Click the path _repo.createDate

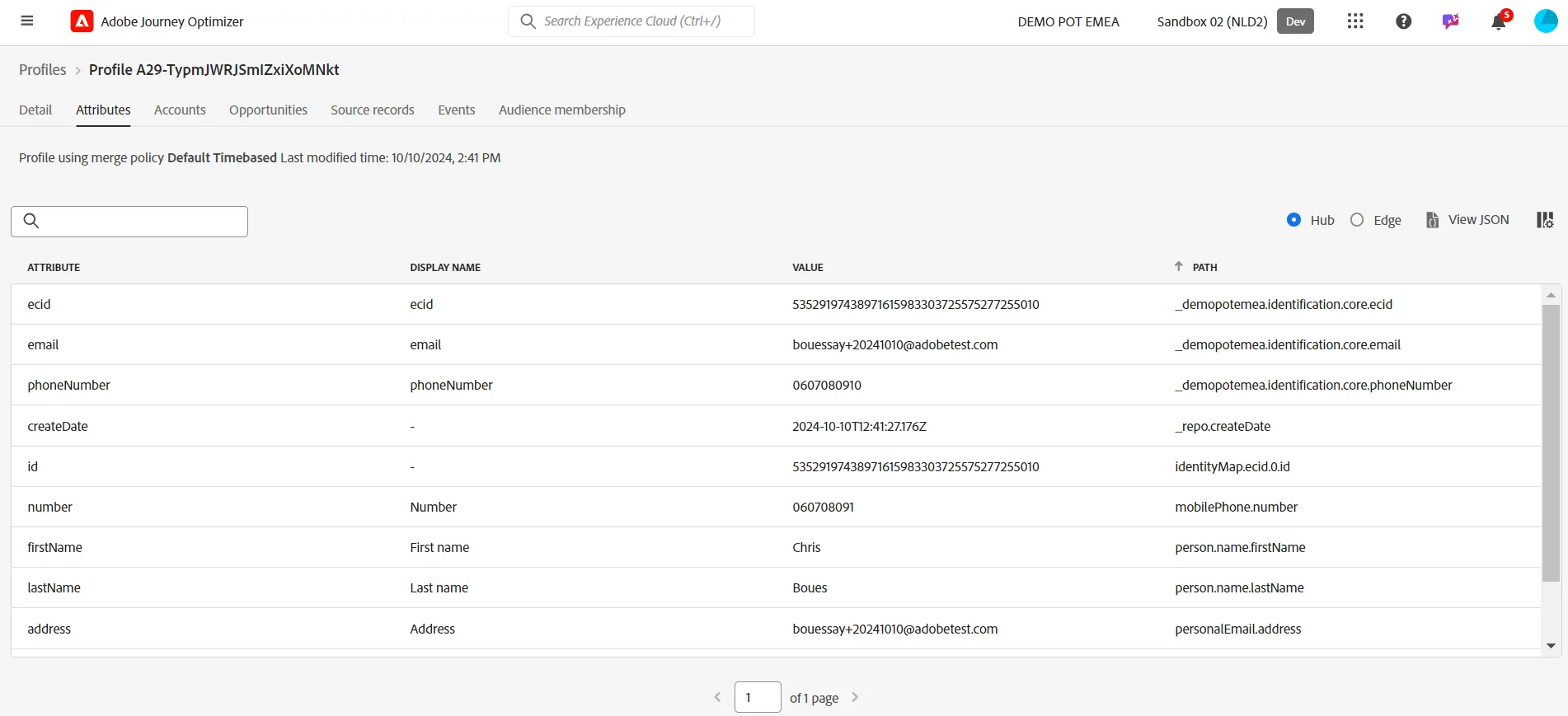(x=1223, y=427)
